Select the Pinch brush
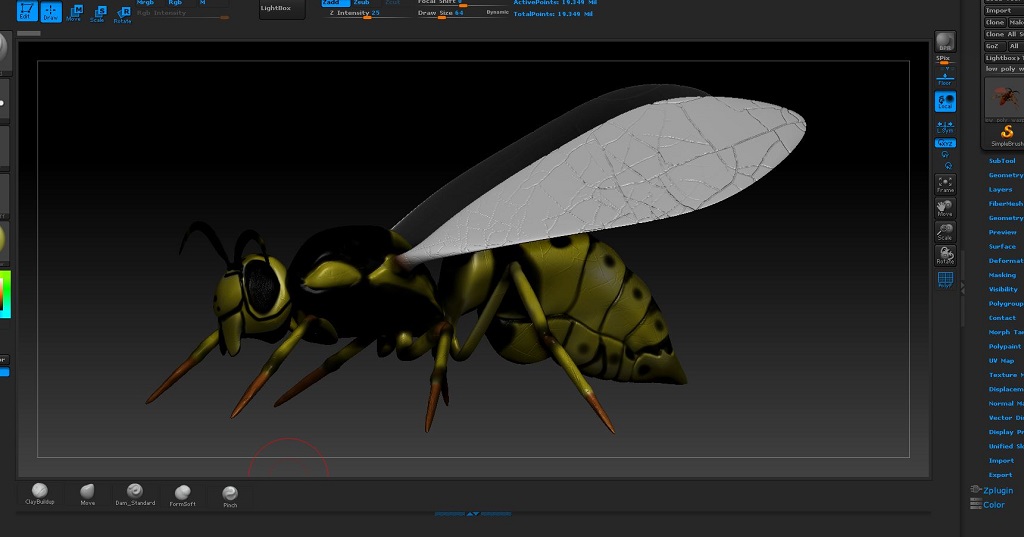Viewport: 1024px width, 537px height. [230, 496]
